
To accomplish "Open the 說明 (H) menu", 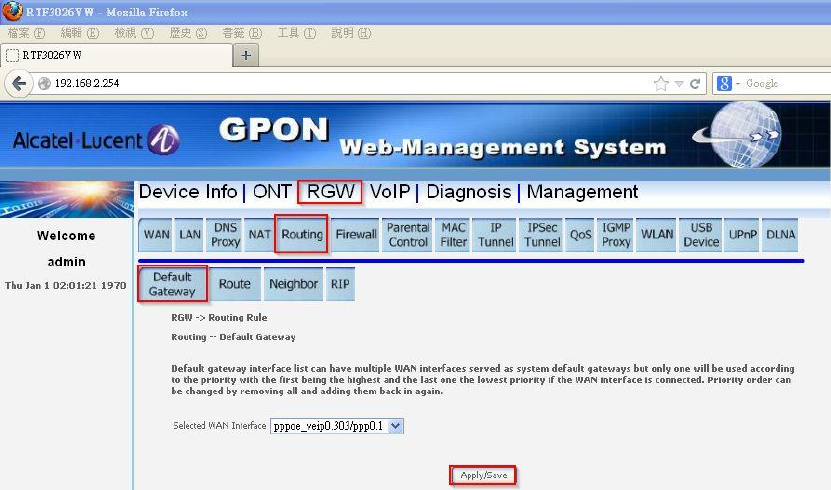I will [x=351, y=33].
